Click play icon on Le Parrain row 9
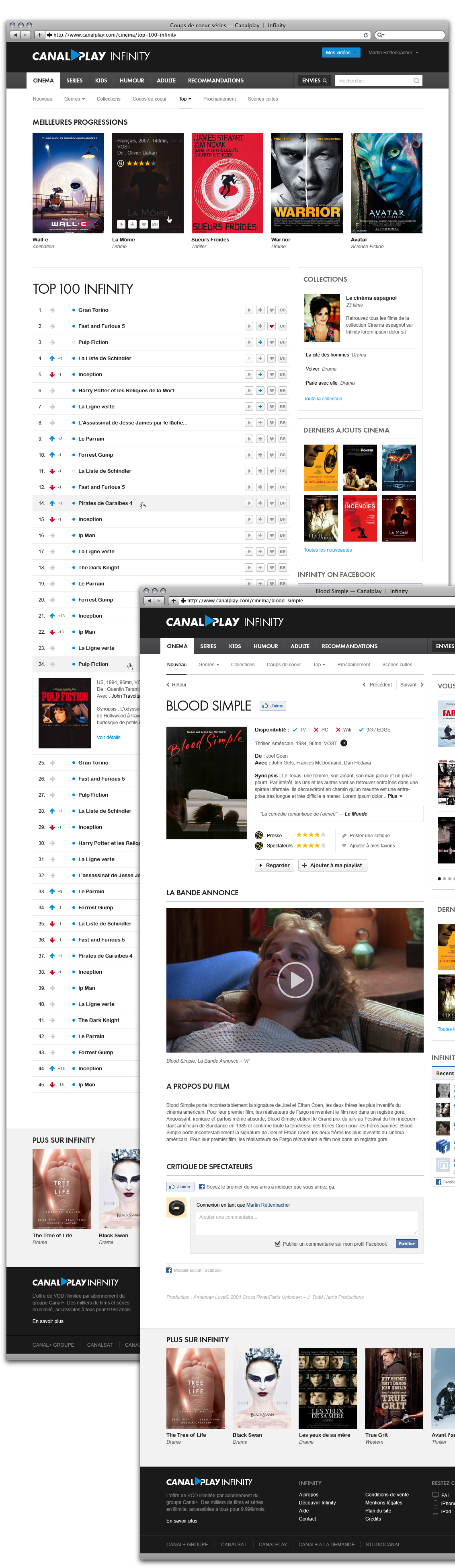The width and height of the screenshot is (455, 1568). (x=249, y=439)
